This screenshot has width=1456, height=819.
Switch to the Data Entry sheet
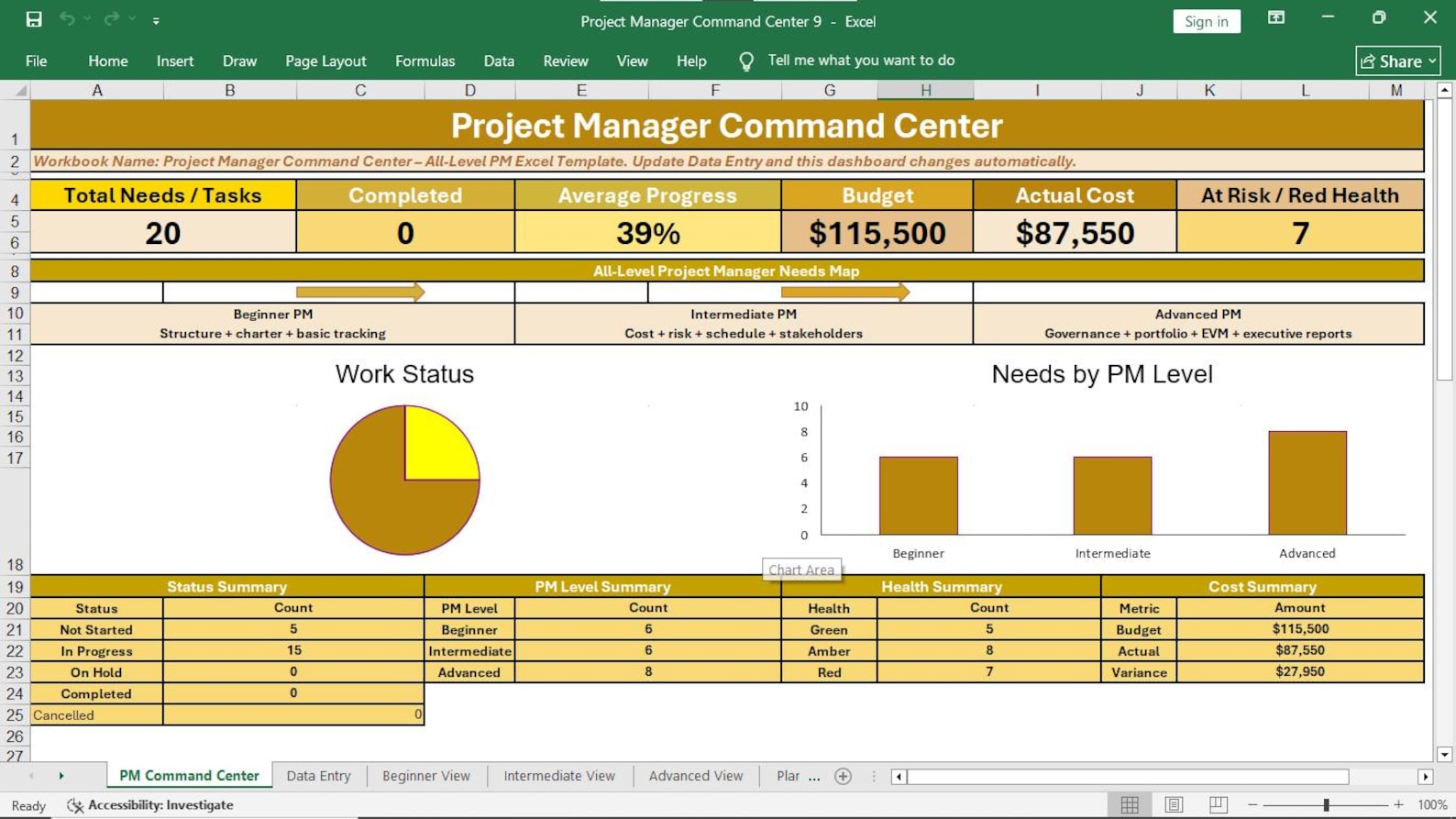click(318, 776)
